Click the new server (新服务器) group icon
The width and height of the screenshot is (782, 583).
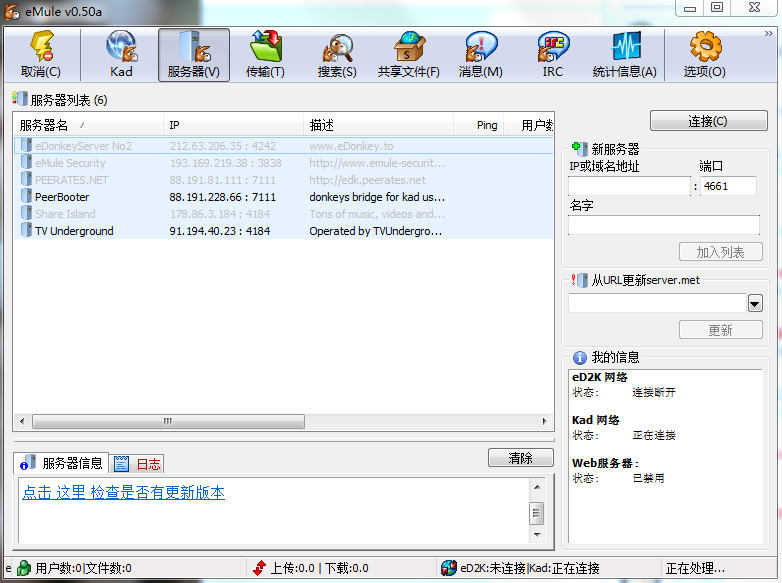[x=580, y=149]
